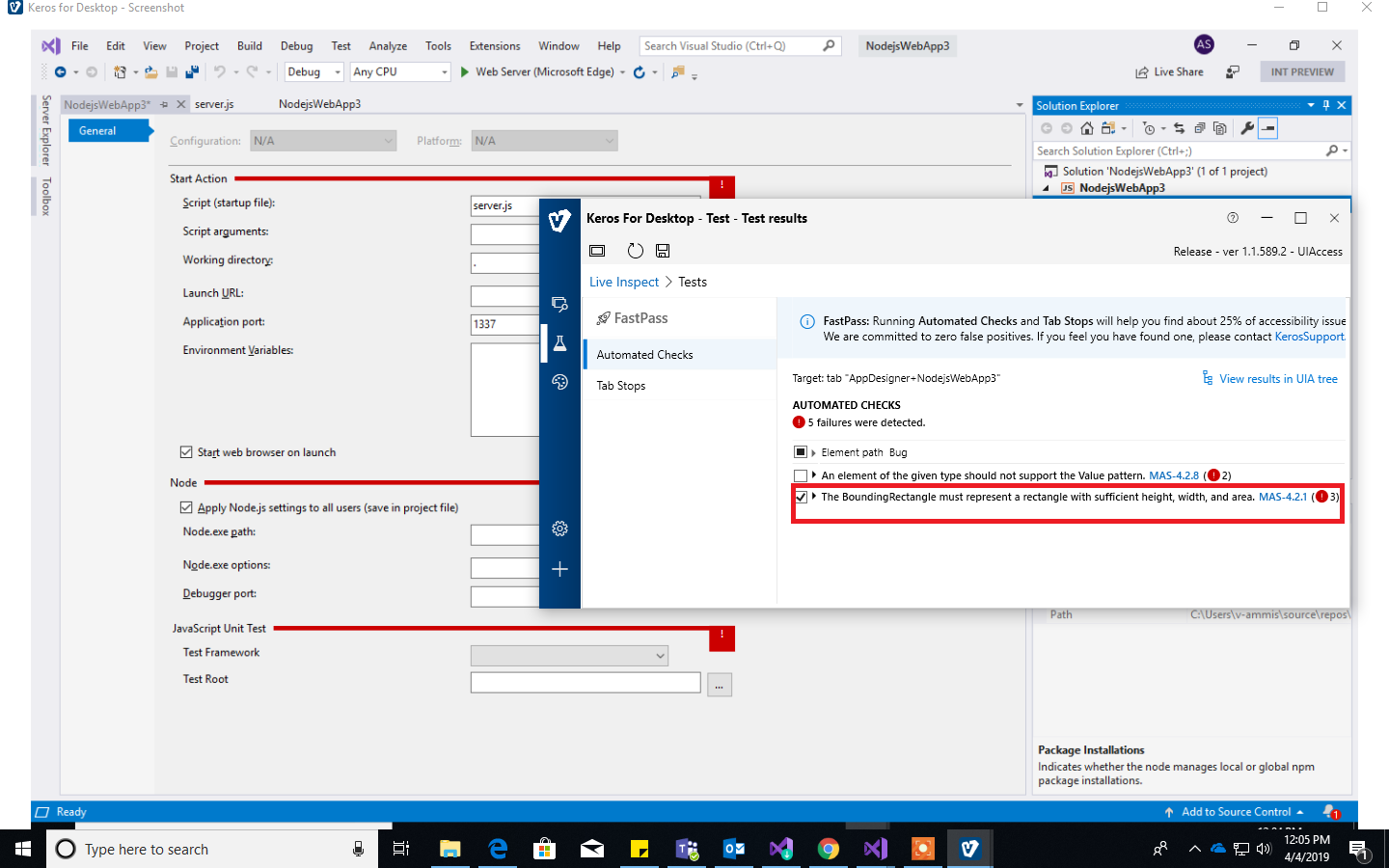Click the Test Root browse button
This screenshot has width=1389, height=868.
point(719,682)
